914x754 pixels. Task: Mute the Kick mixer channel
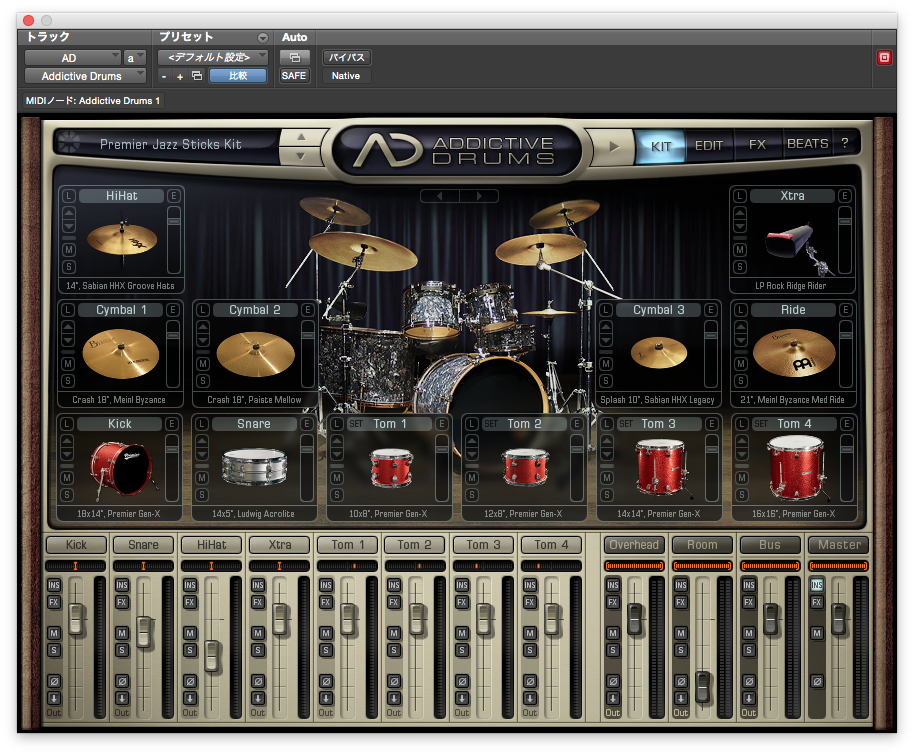point(54,633)
